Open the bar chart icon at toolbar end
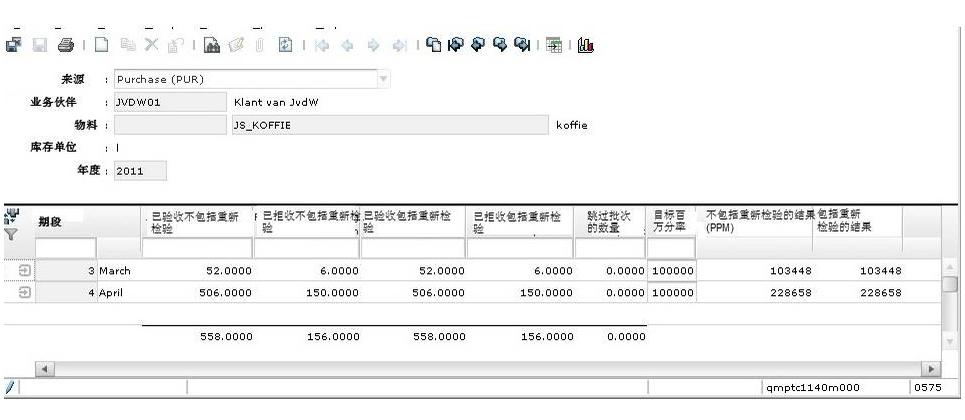The height and width of the screenshot is (420, 965). point(586,45)
